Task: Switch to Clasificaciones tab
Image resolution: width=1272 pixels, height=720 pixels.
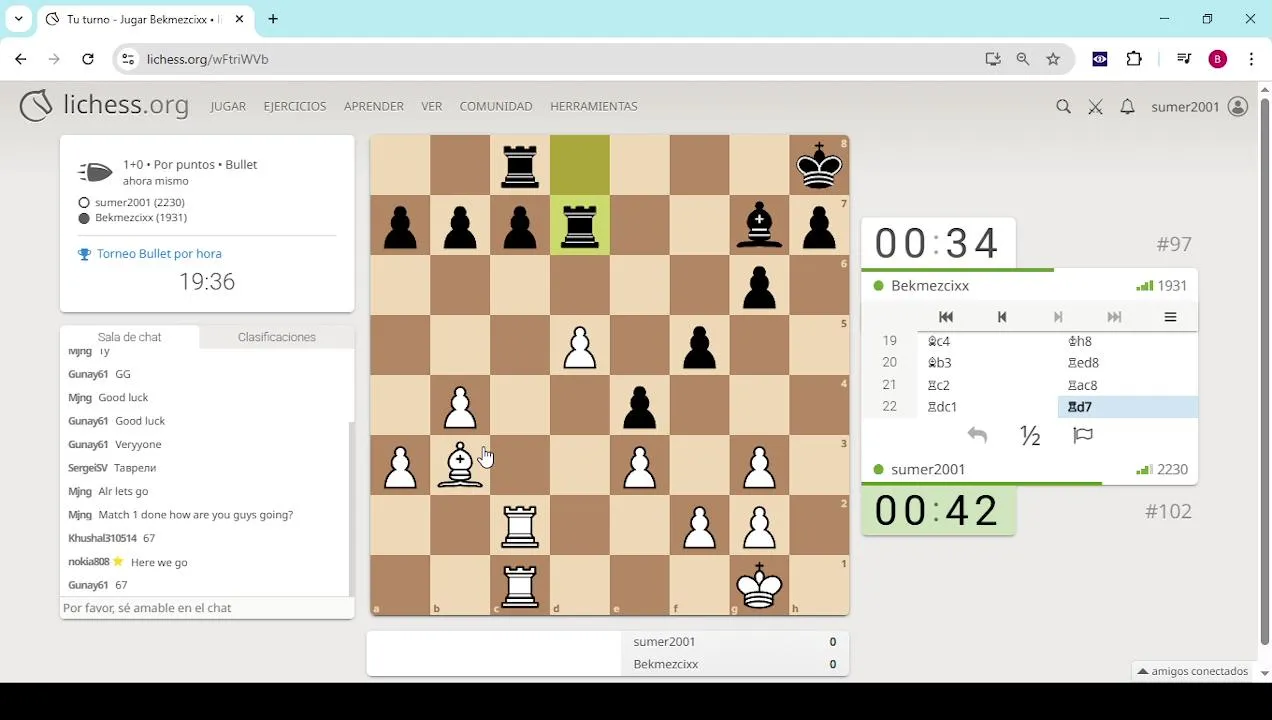Action: pyautogui.click(x=277, y=337)
